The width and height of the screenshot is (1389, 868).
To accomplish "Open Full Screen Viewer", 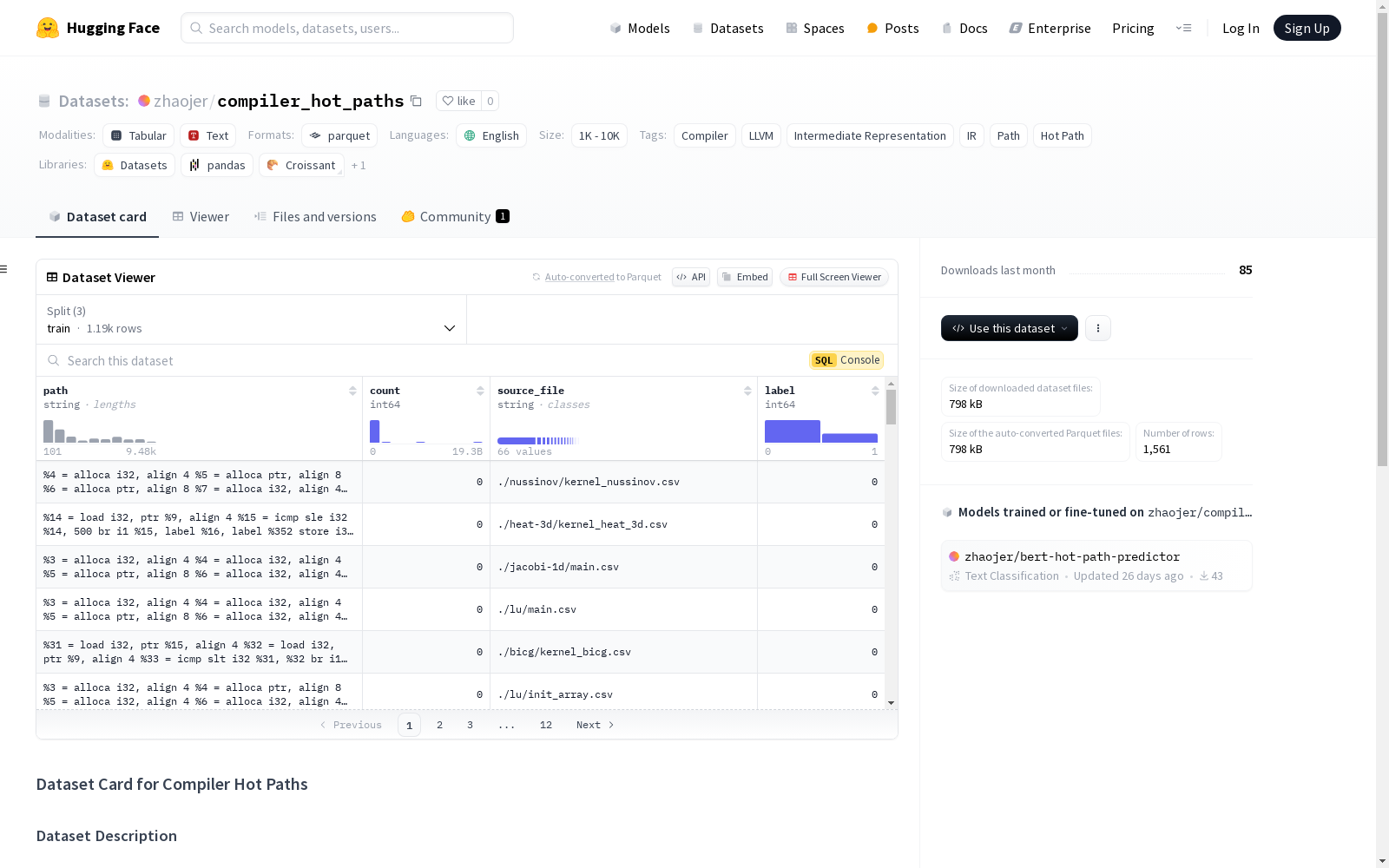I will point(834,277).
